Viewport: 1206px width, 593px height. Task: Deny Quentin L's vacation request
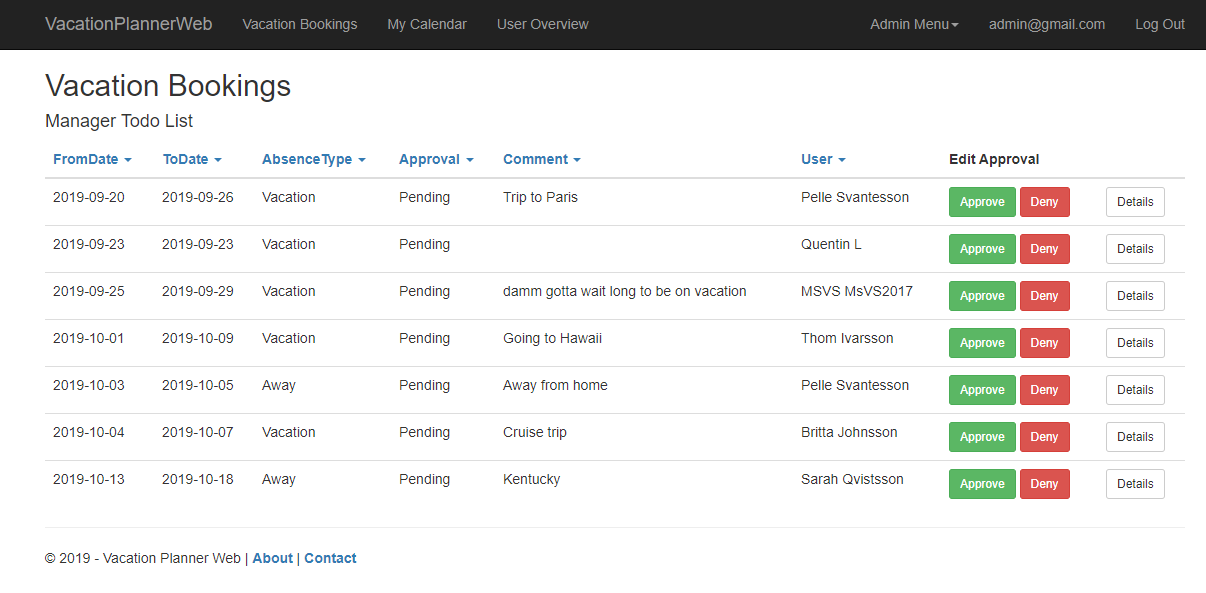(1044, 249)
